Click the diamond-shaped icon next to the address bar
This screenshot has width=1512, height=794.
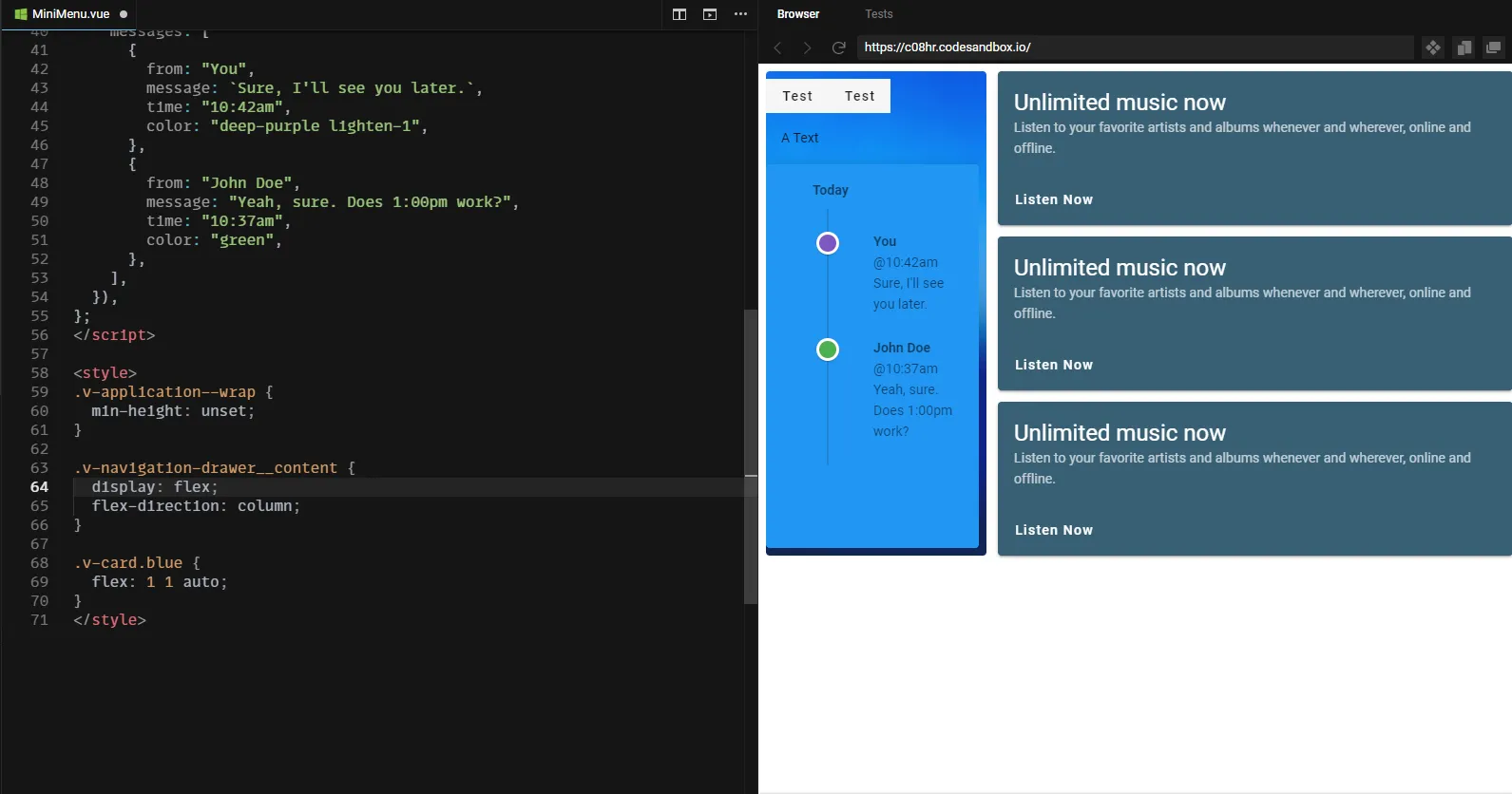pyautogui.click(x=1433, y=47)
